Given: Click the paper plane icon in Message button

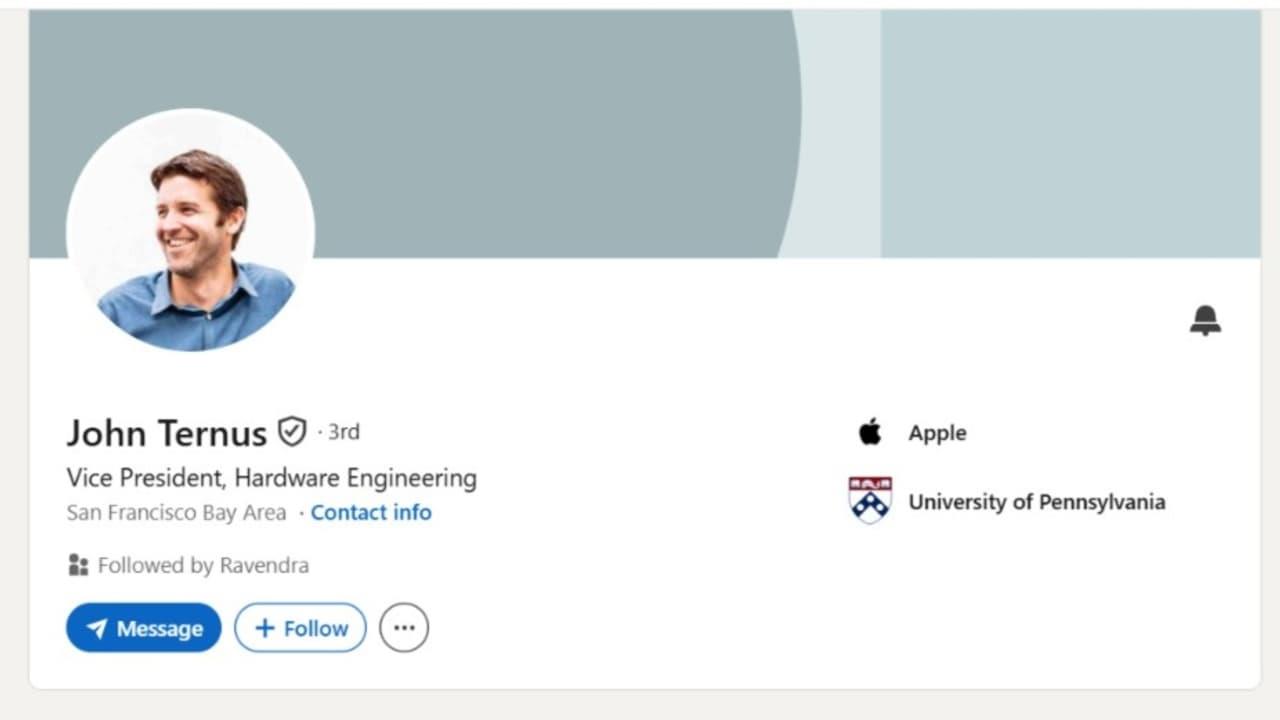Looking at the screenshot, I should (x=97, y=629).
